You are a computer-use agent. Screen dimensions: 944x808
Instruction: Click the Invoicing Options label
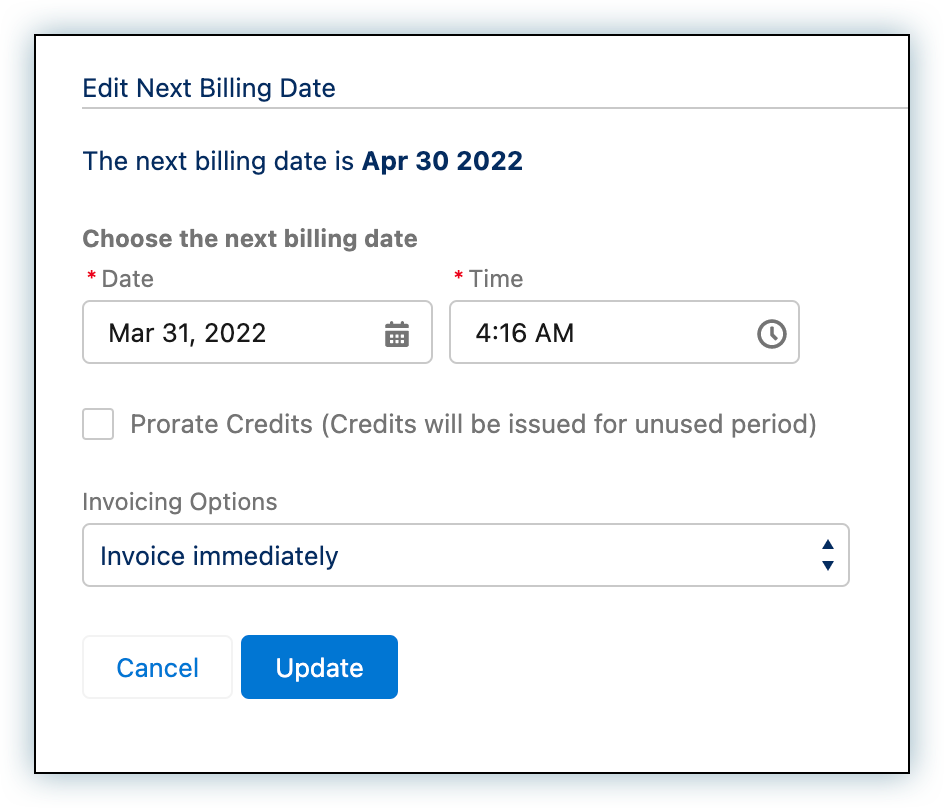180,501
